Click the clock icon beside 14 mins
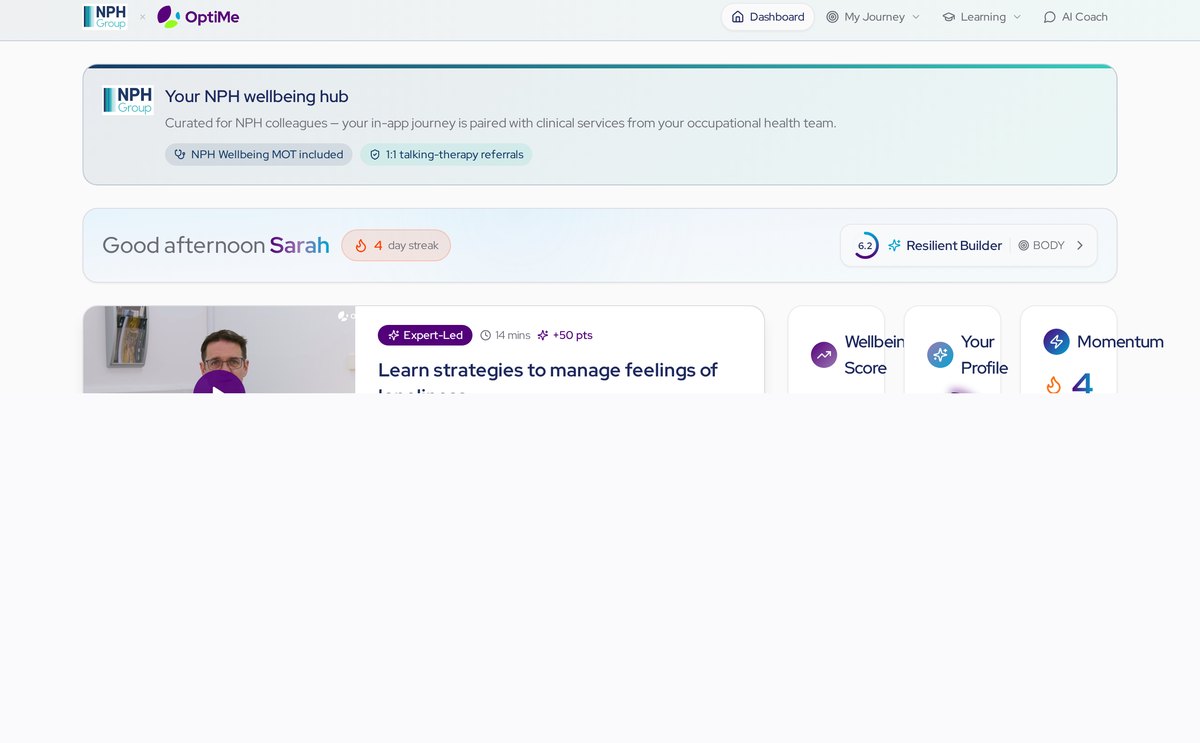 [486, 335]
